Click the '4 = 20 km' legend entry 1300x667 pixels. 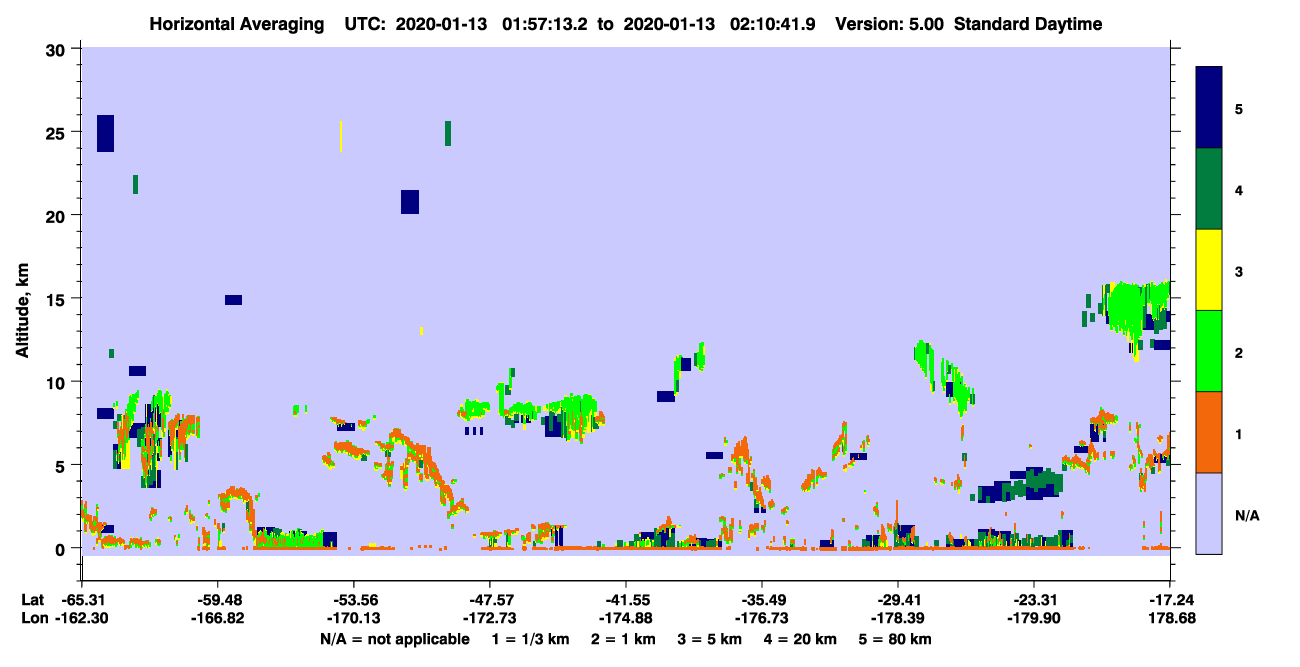click(800, 639)
